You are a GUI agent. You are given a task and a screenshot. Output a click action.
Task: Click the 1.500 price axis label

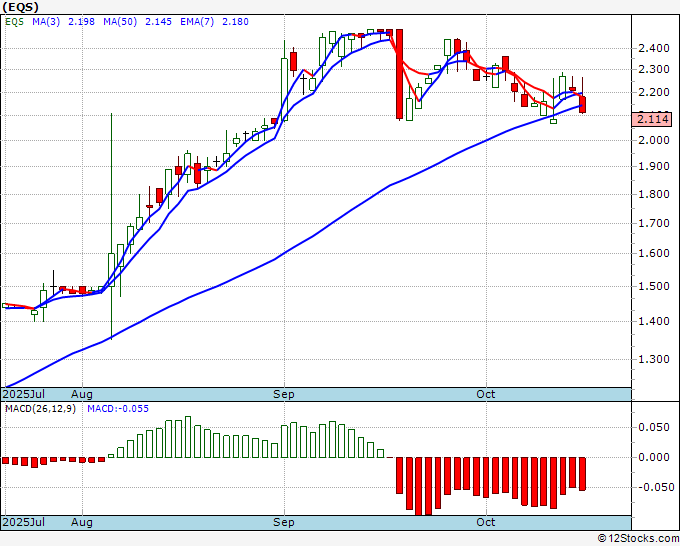coord(654,286)
